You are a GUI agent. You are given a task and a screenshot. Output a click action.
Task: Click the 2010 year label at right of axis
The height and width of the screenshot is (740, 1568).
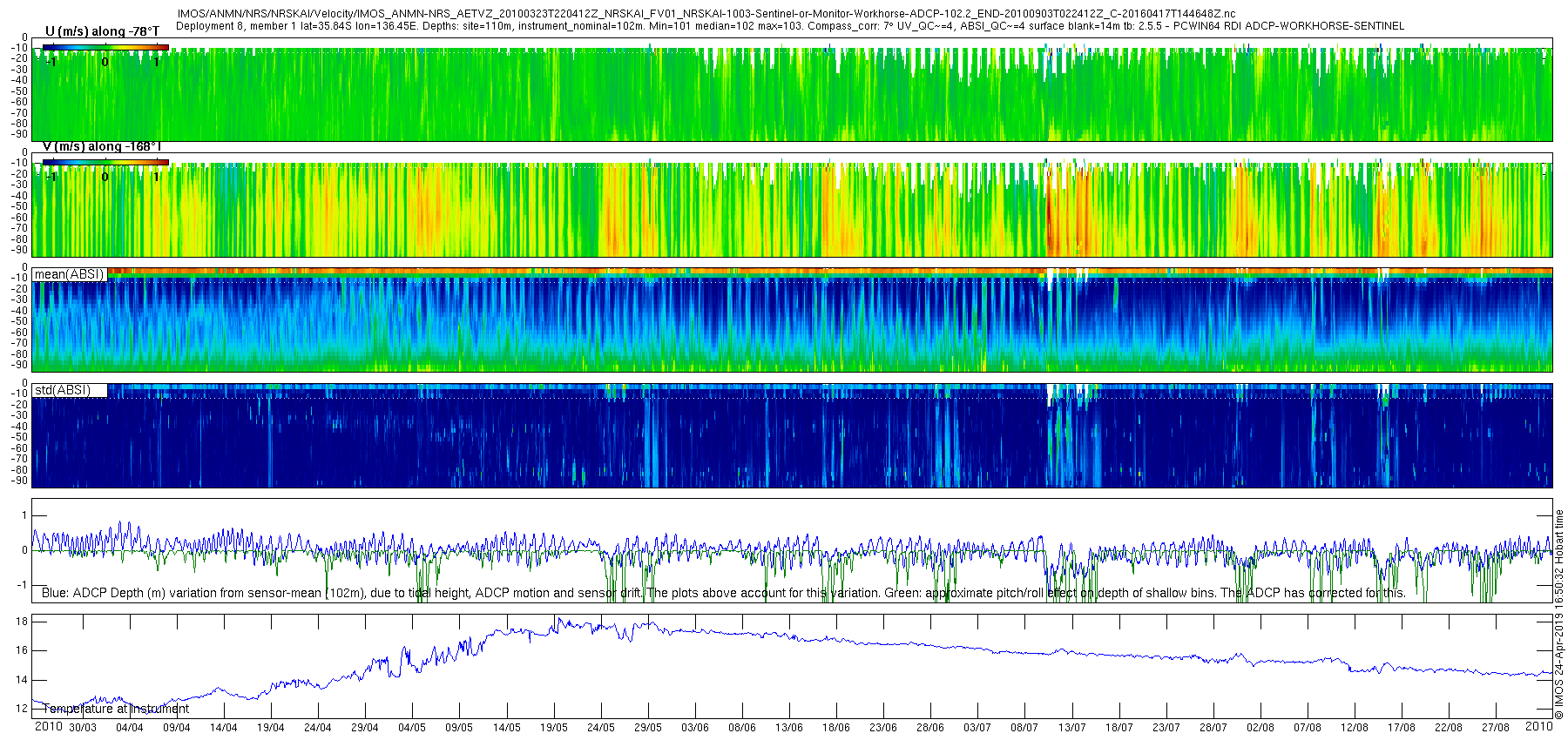click(1538, 726)
